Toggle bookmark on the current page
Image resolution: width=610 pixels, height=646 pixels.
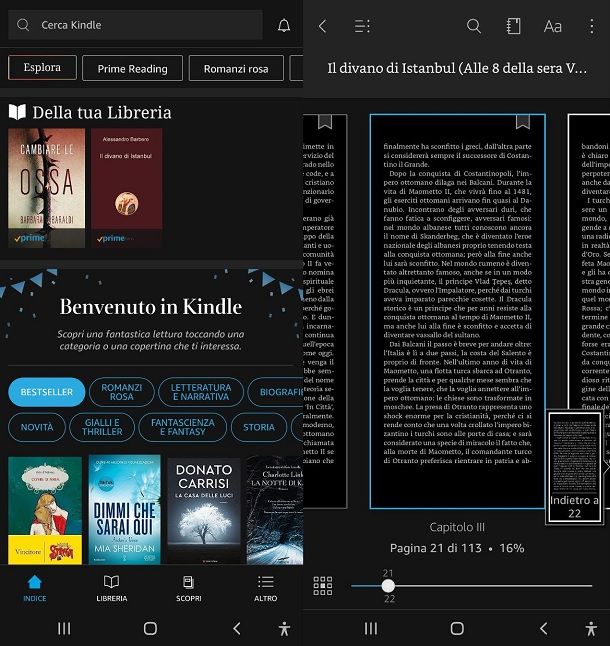click(523, 122)
